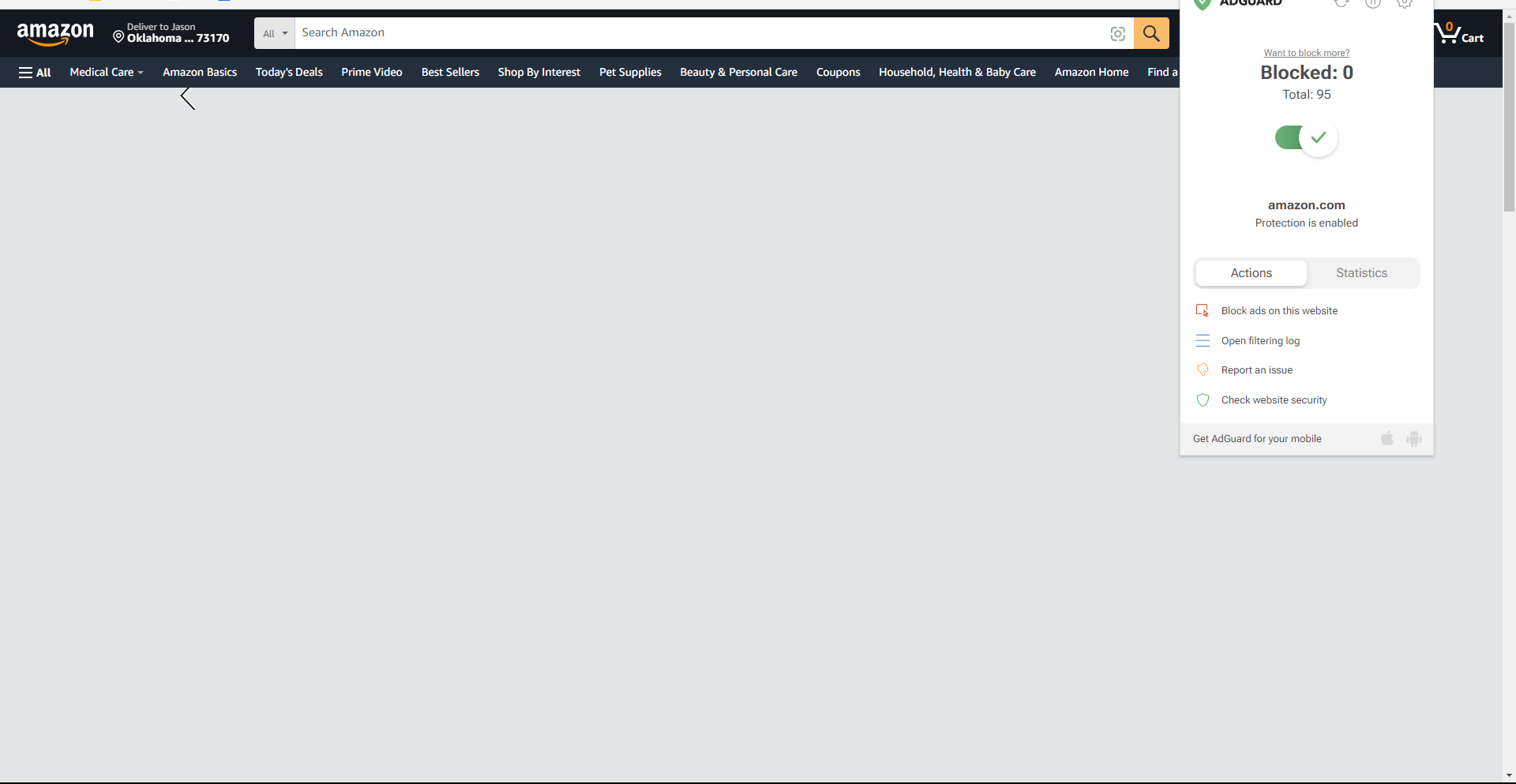The image size is (1516, 784).
Task: Click the Open filtering log icon
Action: (x=1203, y=340)
